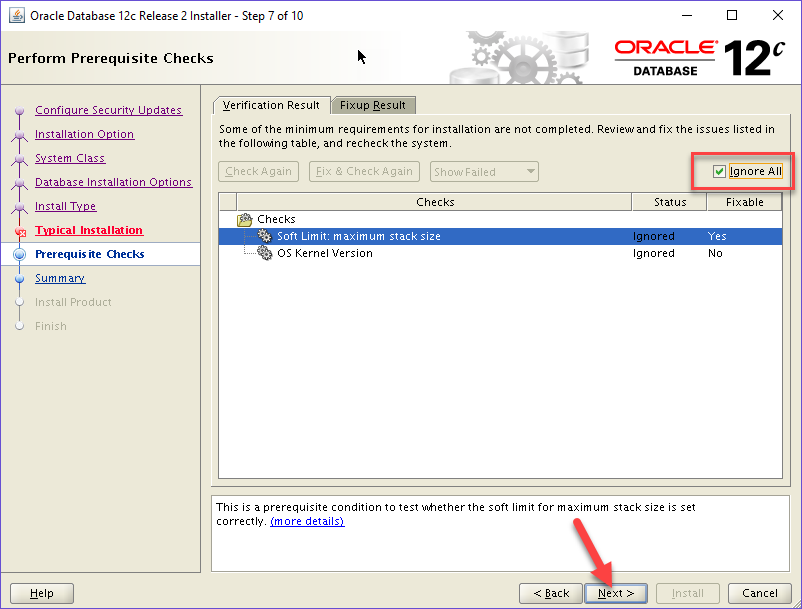This screenshot has width=802, height=609.
Task: Go back with the Back button
Action: 550,593
